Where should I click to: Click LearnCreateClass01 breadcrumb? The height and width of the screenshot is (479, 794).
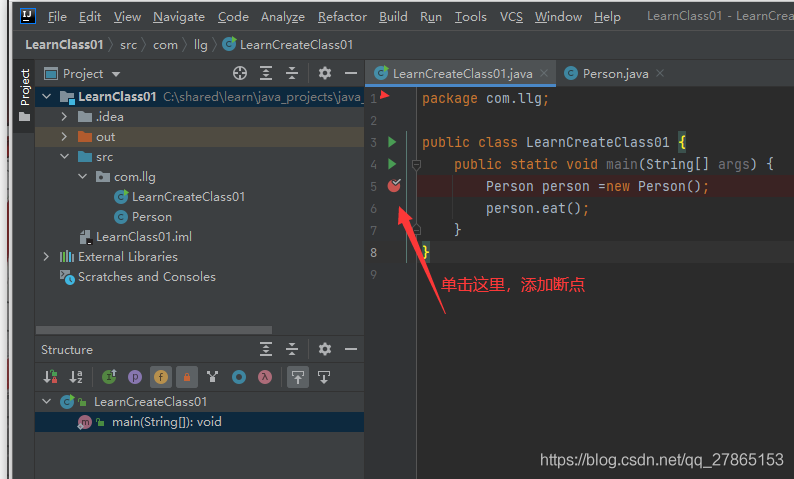click(x=288, y=45)
